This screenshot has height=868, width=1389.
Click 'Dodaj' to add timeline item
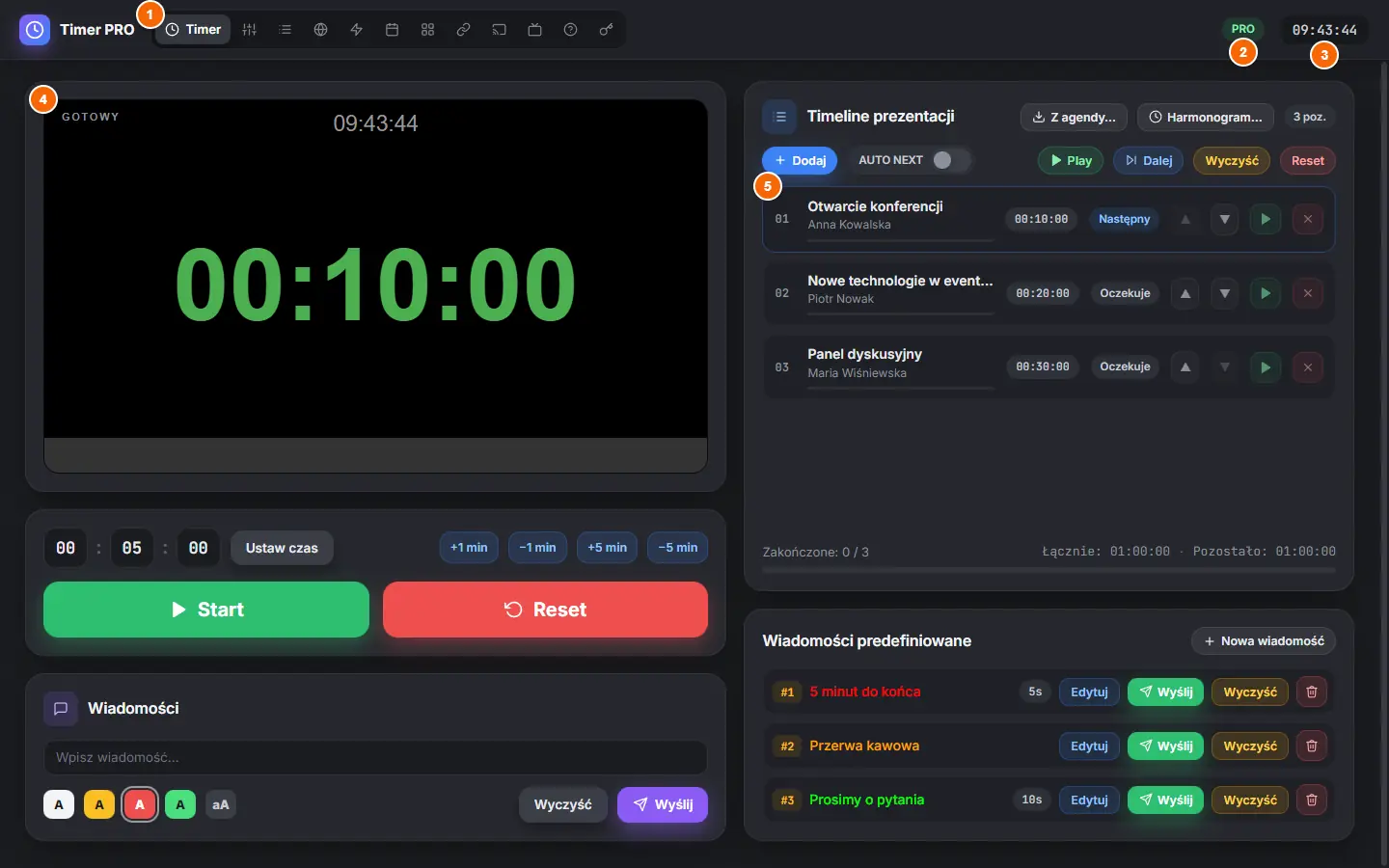800,160
